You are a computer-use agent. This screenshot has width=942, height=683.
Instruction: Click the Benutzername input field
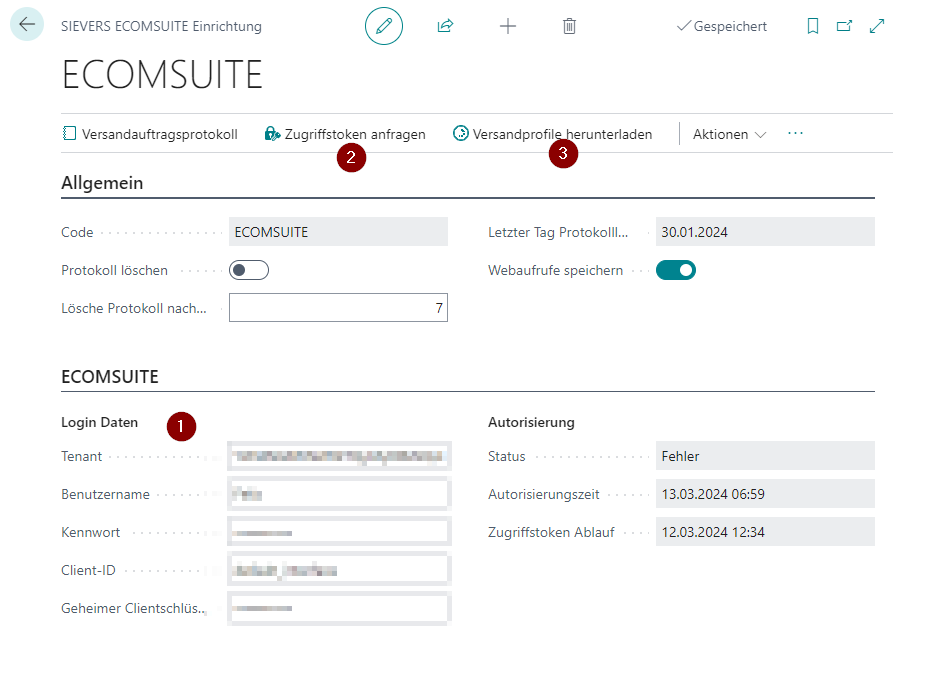[x=338, y=494]
